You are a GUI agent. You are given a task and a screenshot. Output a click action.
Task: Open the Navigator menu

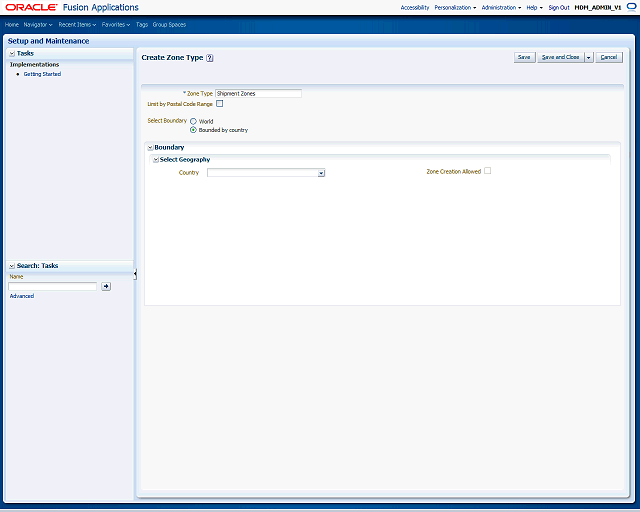[38, 24]
